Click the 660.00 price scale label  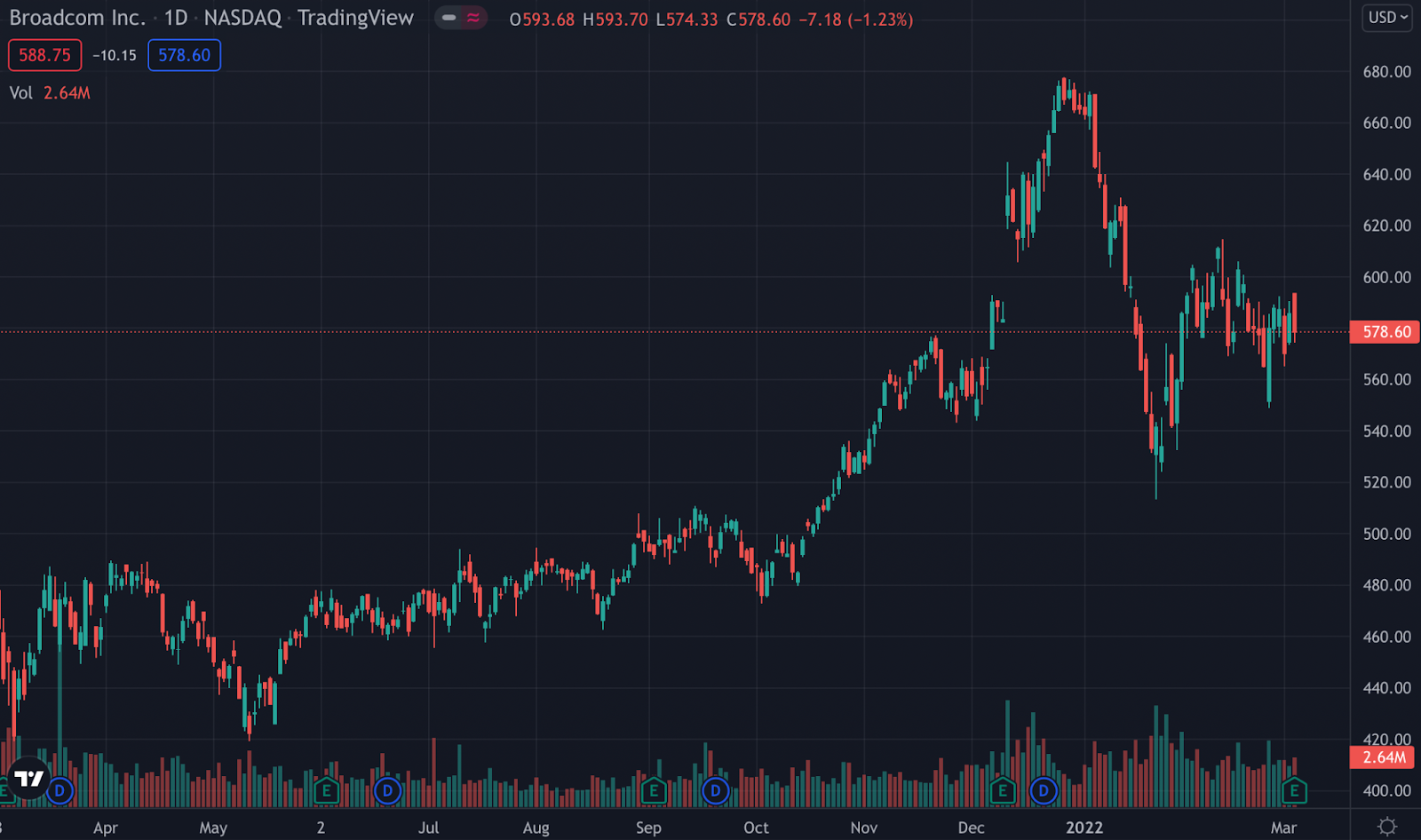point(1387,123)
